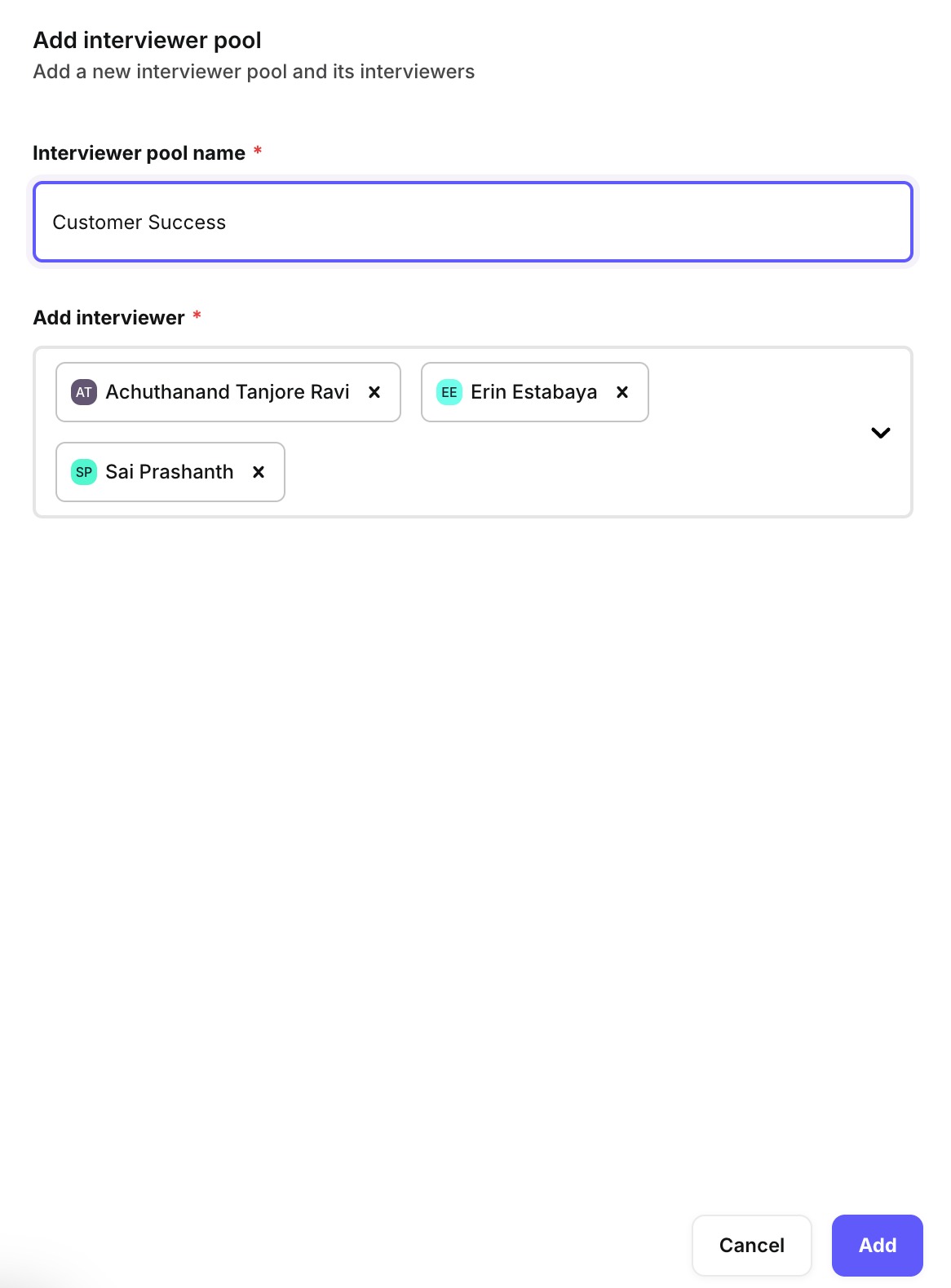
Task: Click the "Interviewer pool name" field label
Action: point(139,153)
